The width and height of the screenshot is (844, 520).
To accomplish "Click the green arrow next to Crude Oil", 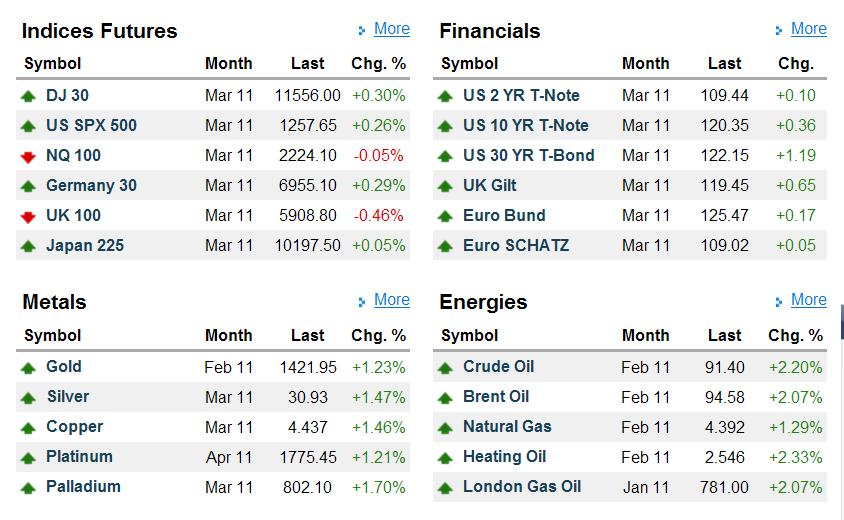I will click(x=445, y=367).
